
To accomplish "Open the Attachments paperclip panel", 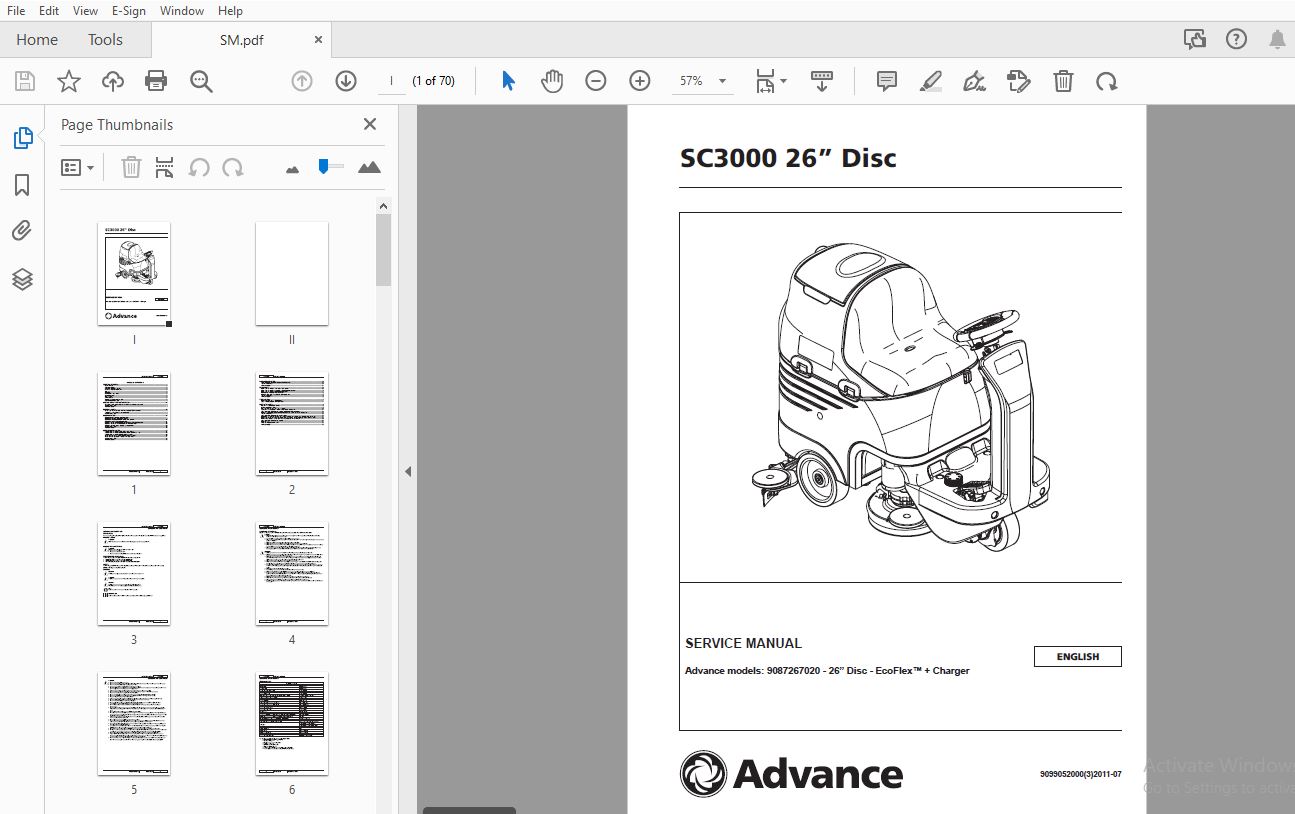I will click(x=22, y=232).
